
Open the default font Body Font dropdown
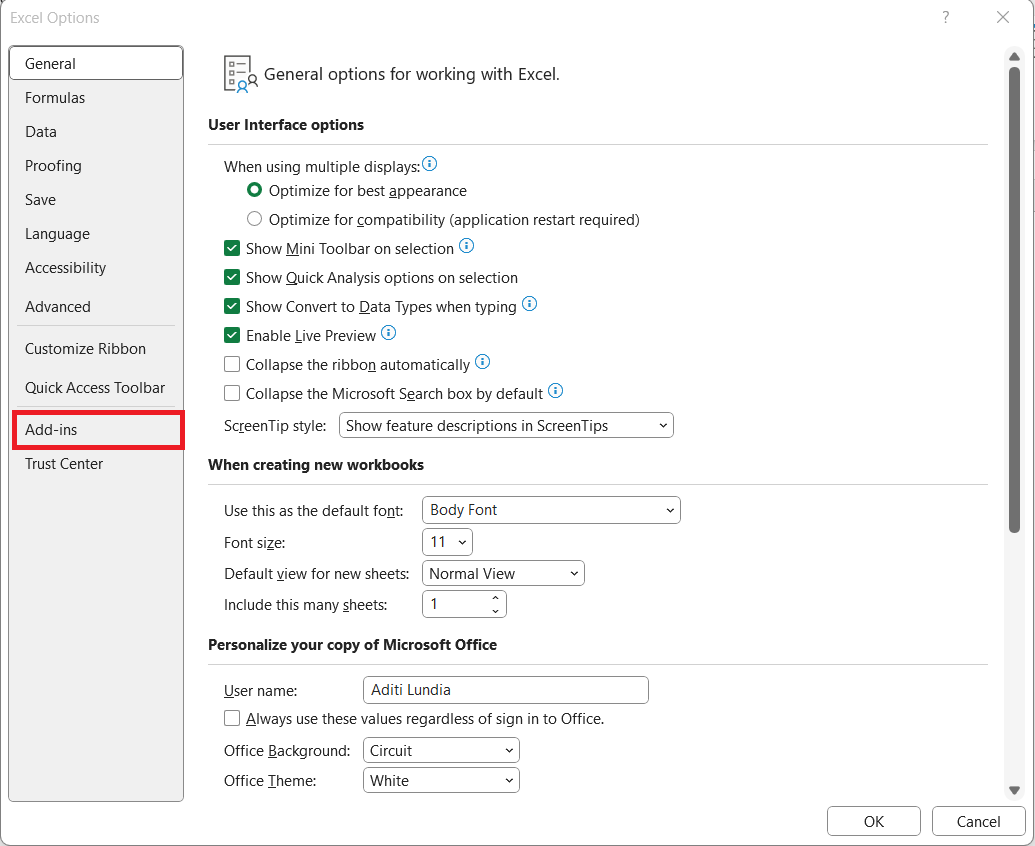pyautogui.click(x=551, y=510)
